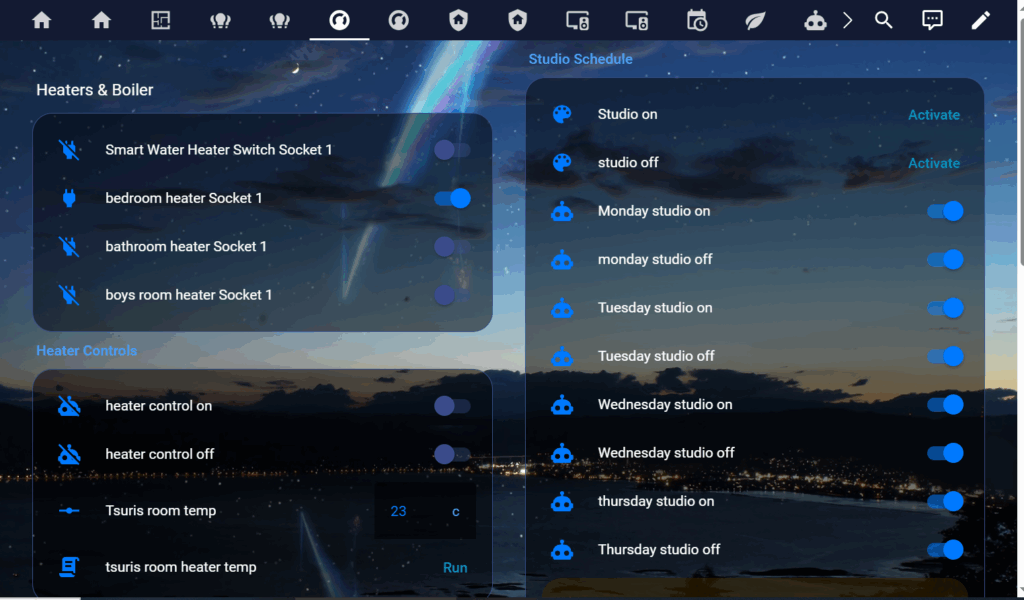The image size is (1024, 600).
Task: Click the tsuris room heater temp script icon
Action: point(69,567)
